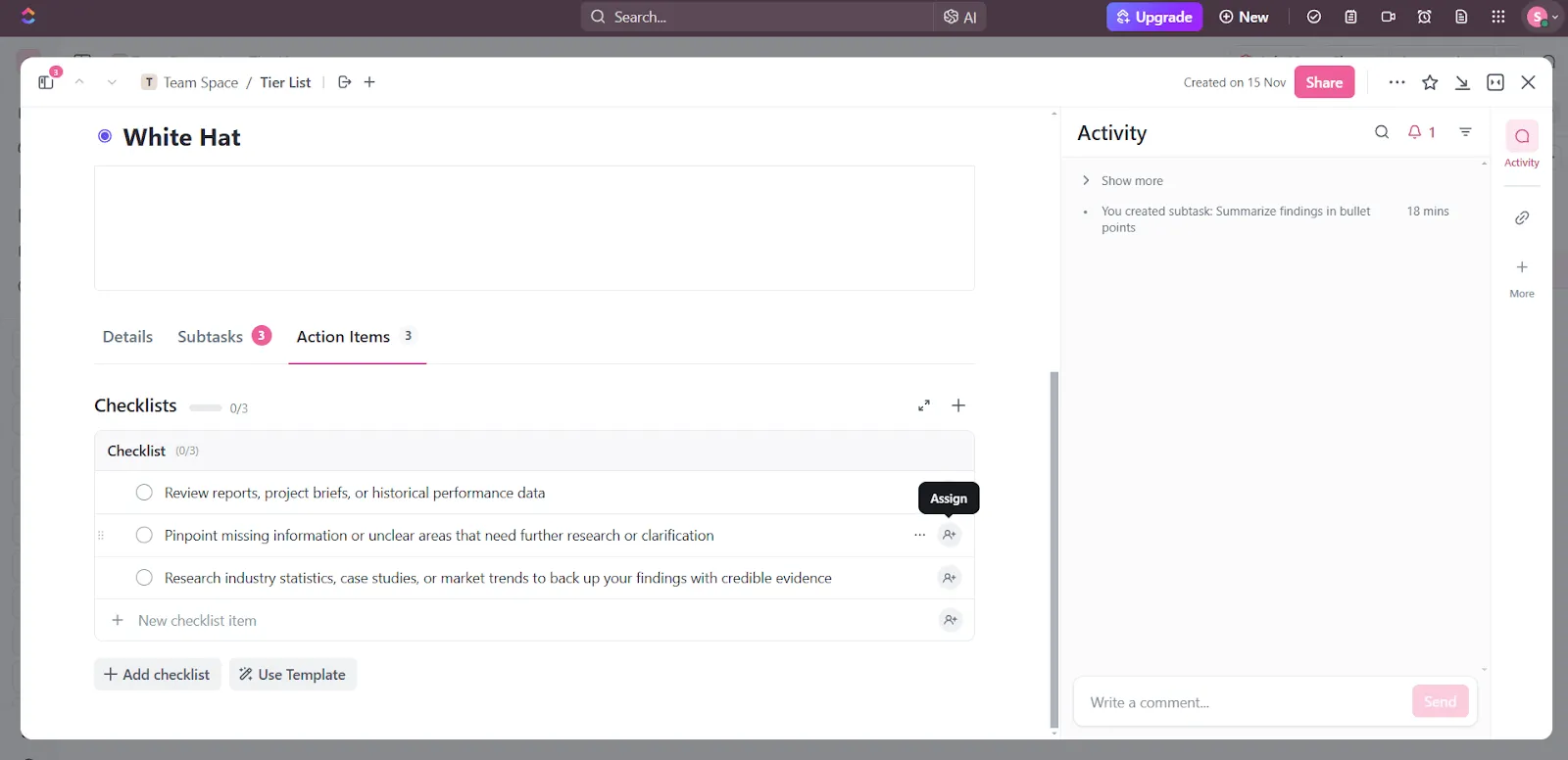
Task: Open the notepad icon in top bar
Action: click(1350, 17)
